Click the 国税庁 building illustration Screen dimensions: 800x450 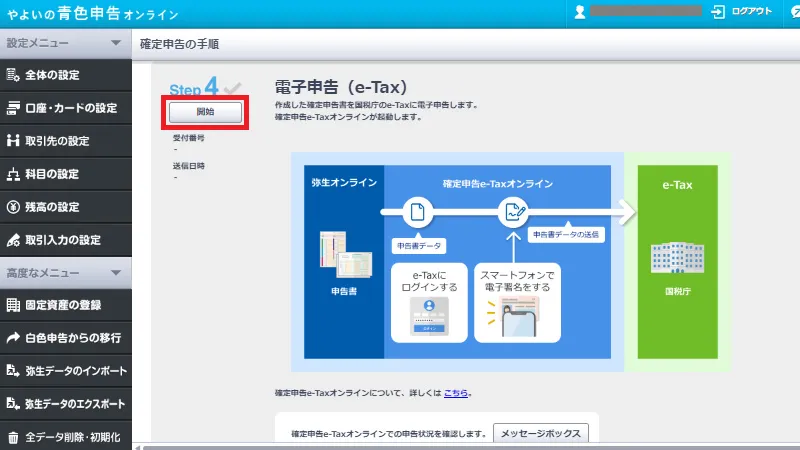[x=678, y=258]
